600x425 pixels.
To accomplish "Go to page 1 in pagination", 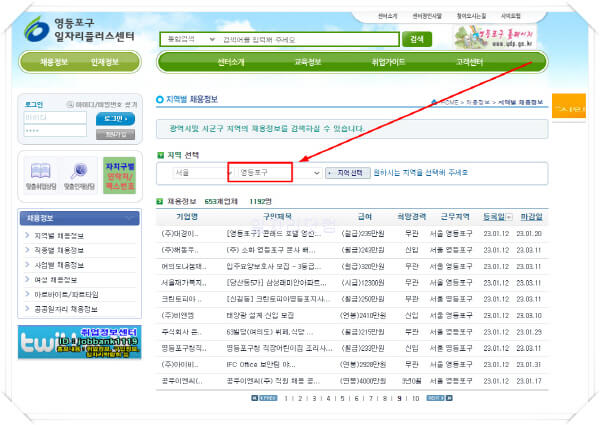I will (286, 399).
